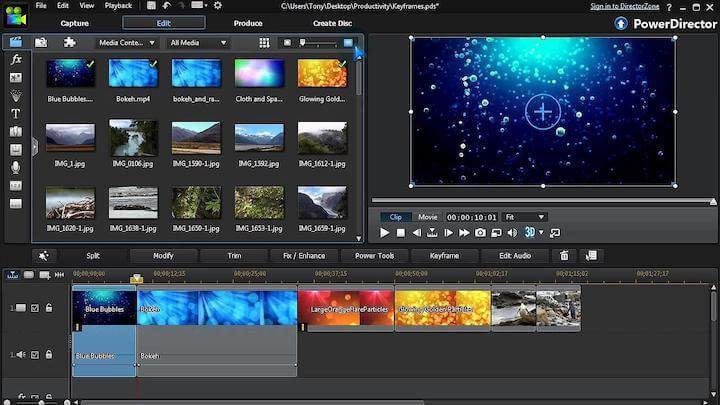Image resolution: width=720 pixels, height=405 pixels.
Task: Open the Fit zoom dropdown
Action: coord(524,217)
